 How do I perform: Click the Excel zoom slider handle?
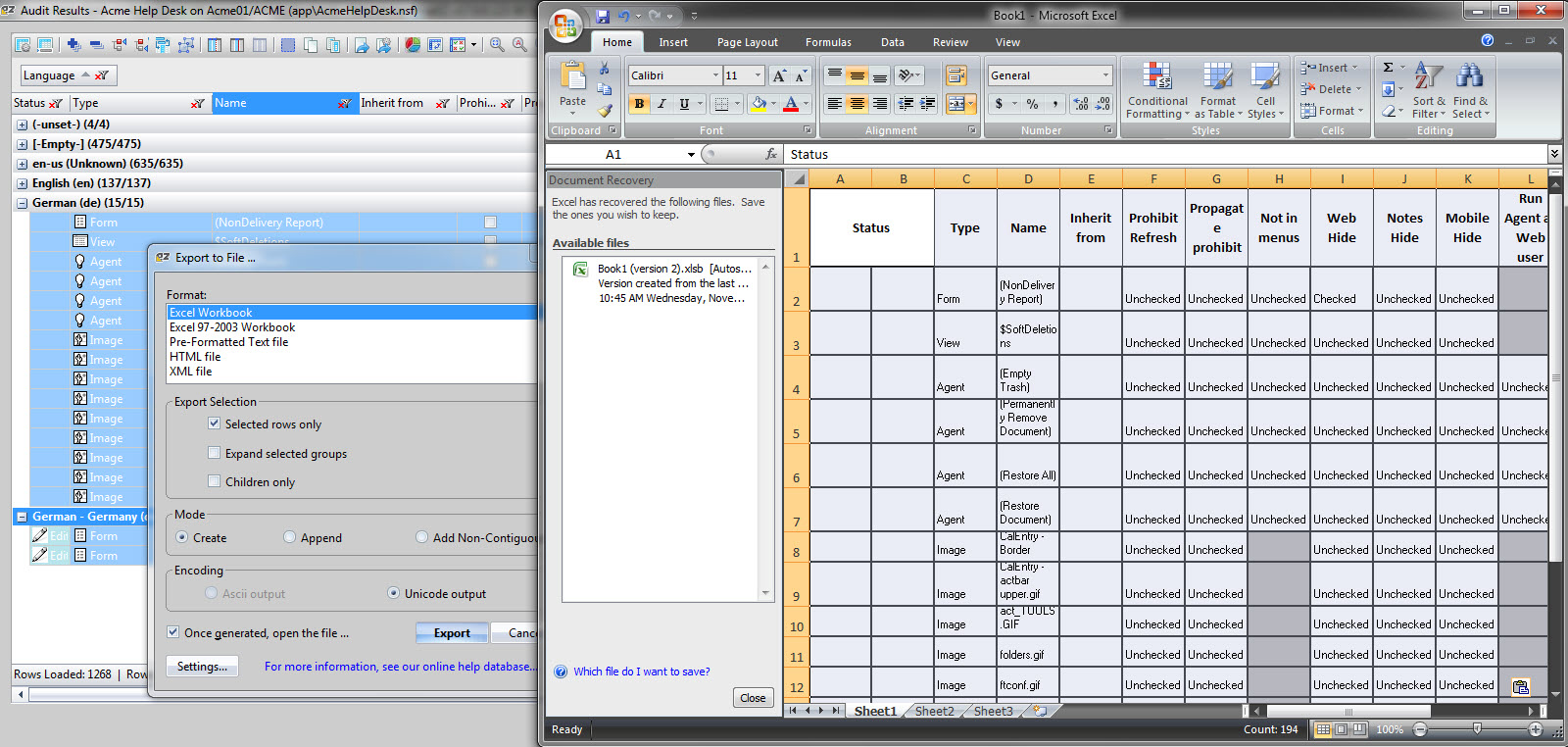pos(1477,729)
